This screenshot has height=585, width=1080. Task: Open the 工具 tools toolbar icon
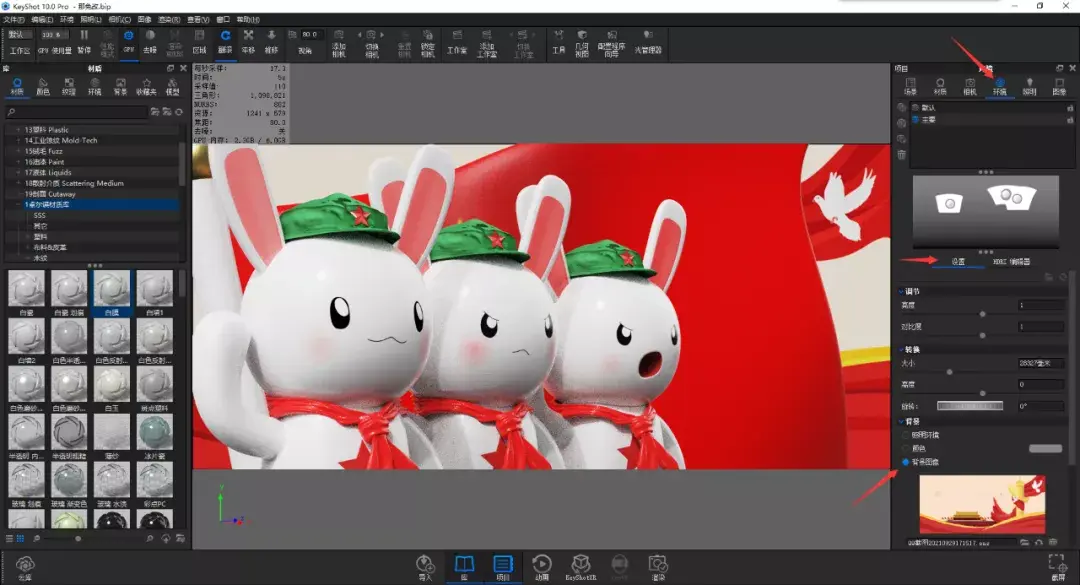point(559,41)
